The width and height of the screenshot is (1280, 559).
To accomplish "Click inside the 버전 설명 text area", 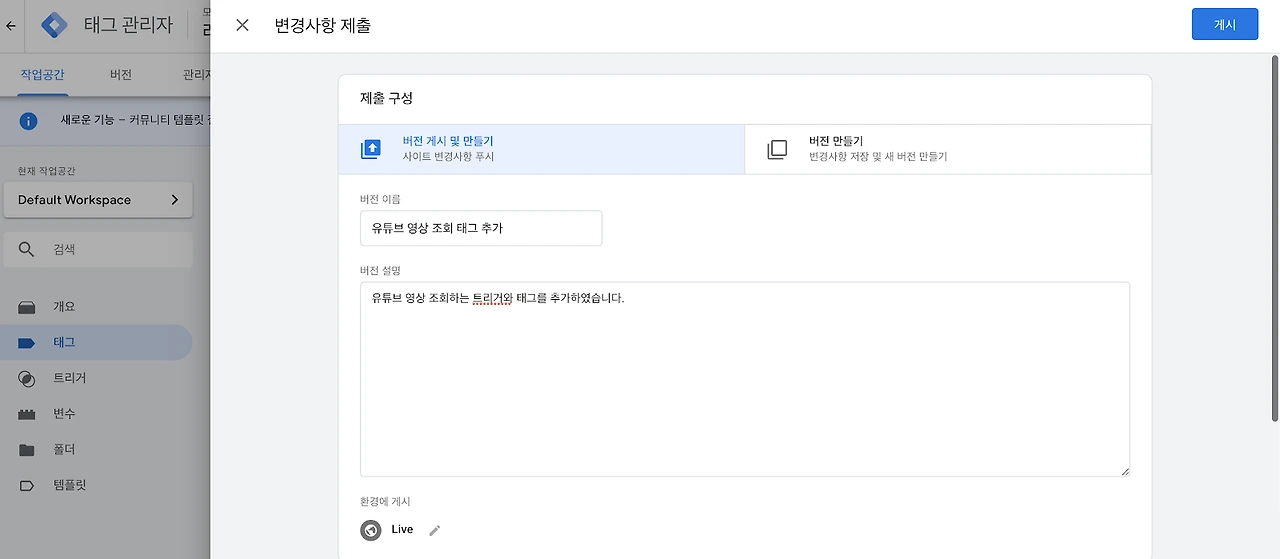I will point(744,378).
